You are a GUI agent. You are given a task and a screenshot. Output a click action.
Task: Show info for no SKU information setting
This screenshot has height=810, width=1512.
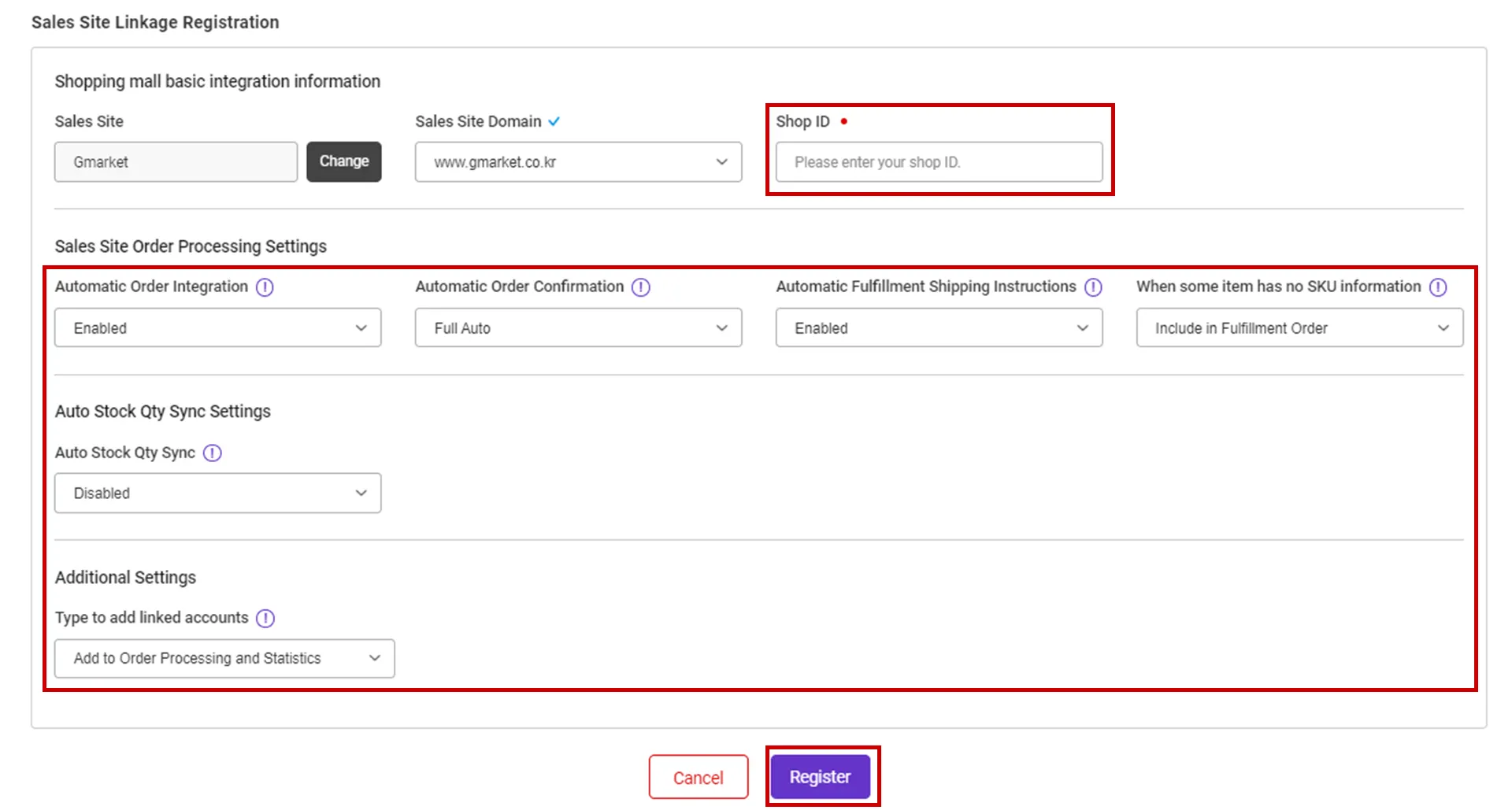click(1438, 287)
